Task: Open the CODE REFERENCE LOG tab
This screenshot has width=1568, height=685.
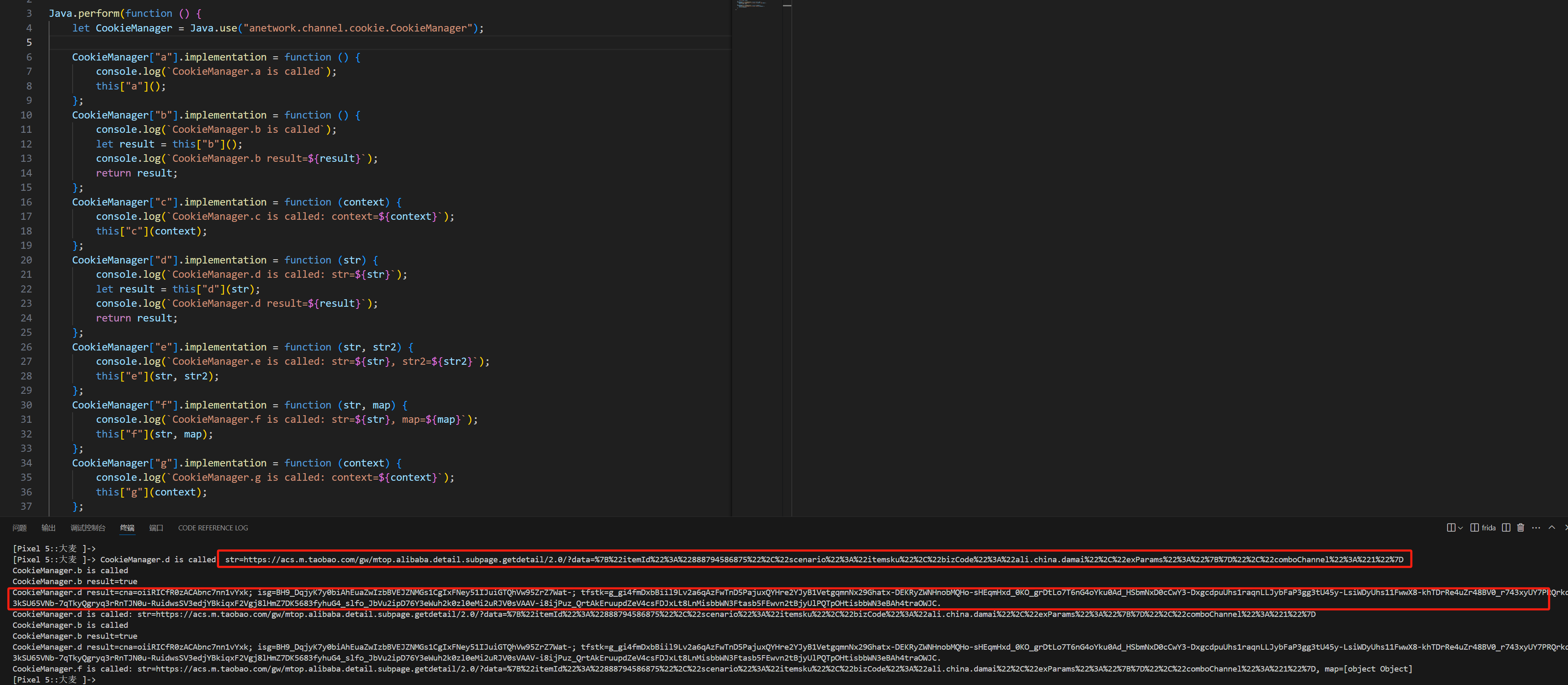Action: [x=213, y=528]
